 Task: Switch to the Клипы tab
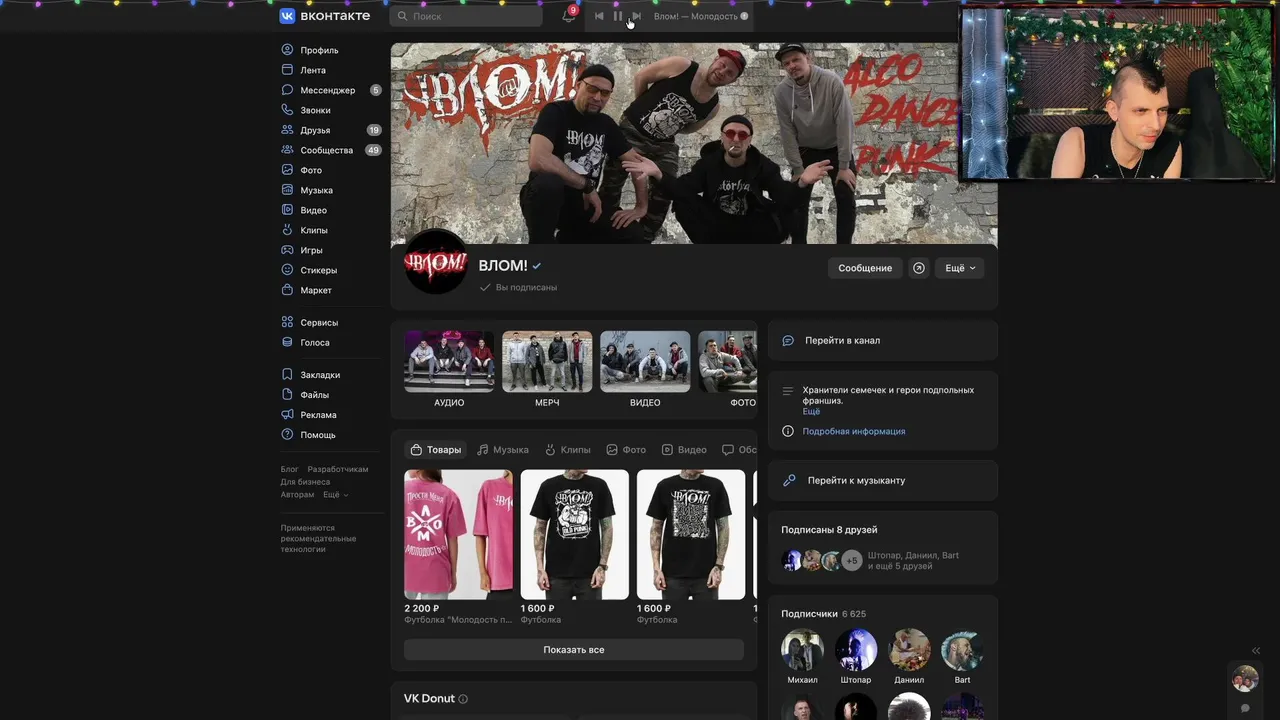(x=567, y=450)
